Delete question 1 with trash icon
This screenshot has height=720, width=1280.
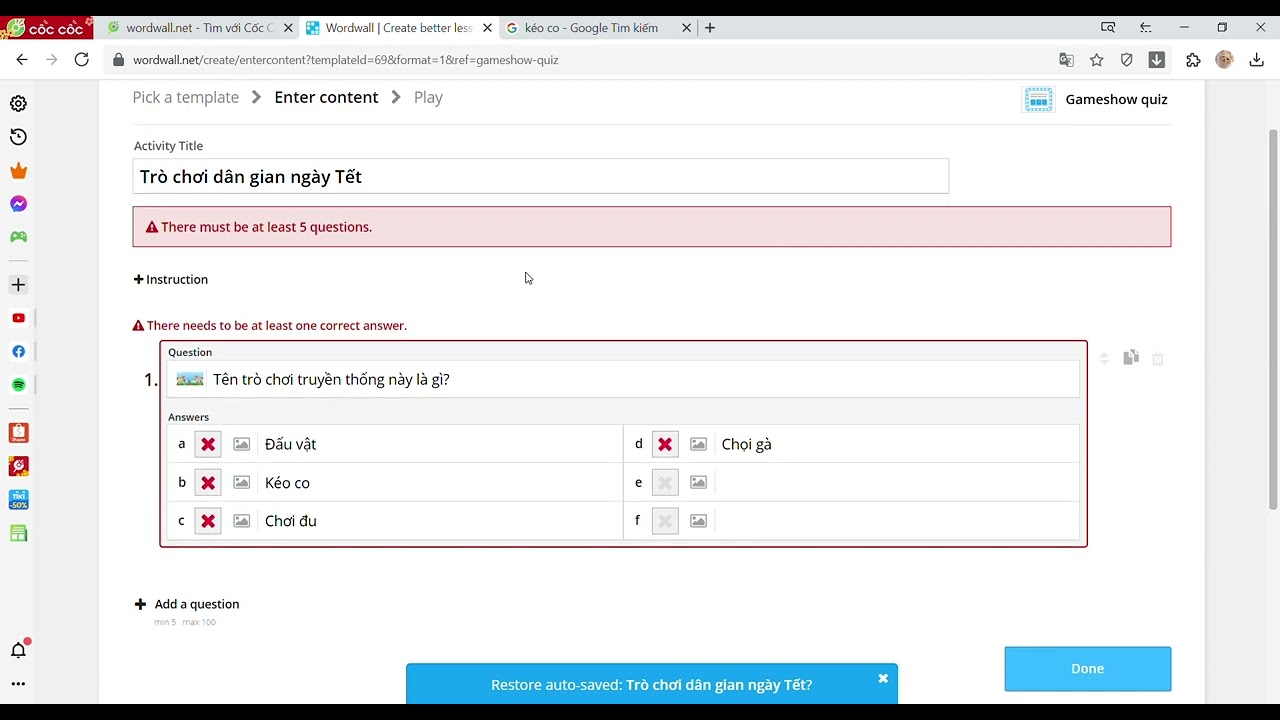tap(1158, 358)
